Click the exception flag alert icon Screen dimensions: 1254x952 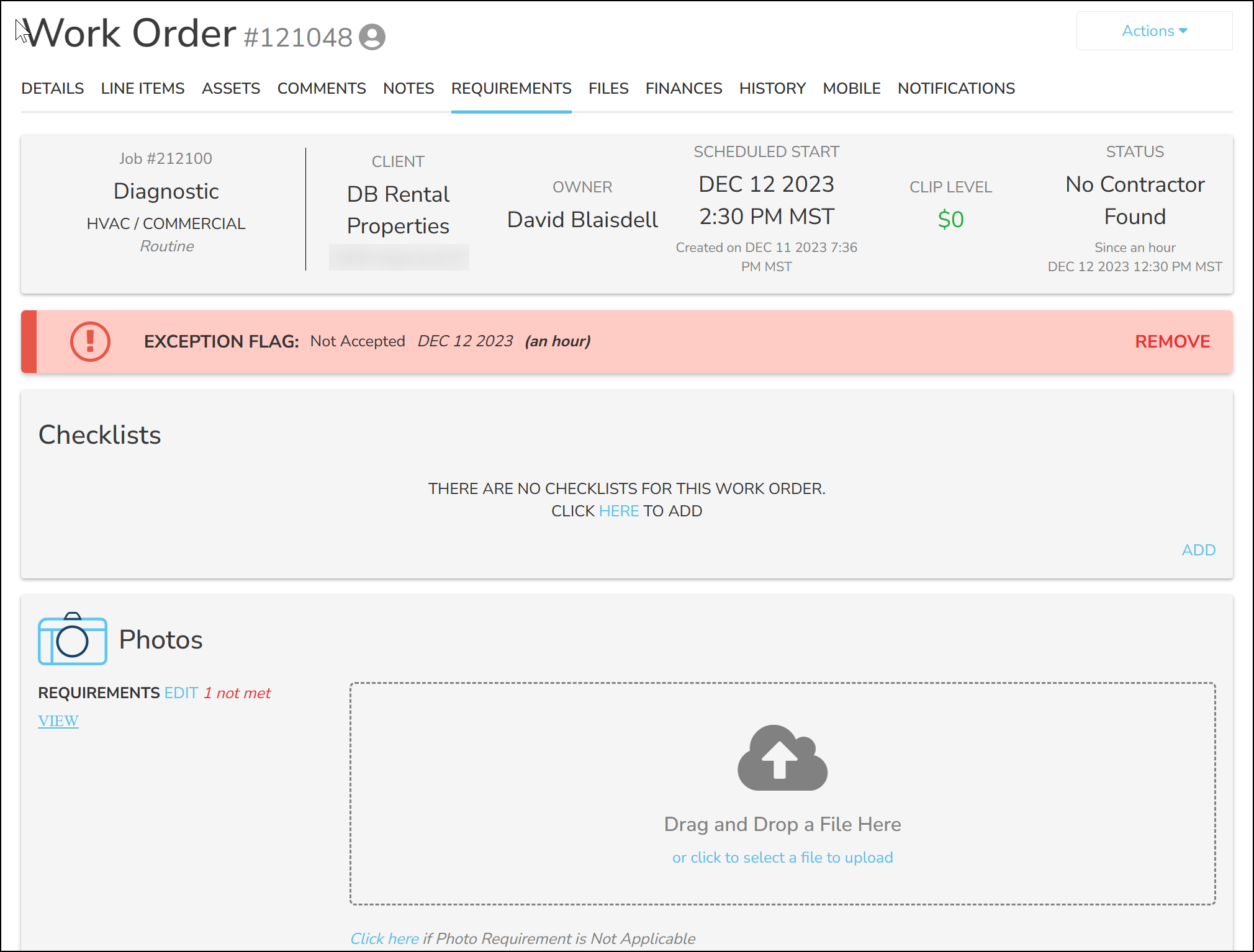click(91, 341)
